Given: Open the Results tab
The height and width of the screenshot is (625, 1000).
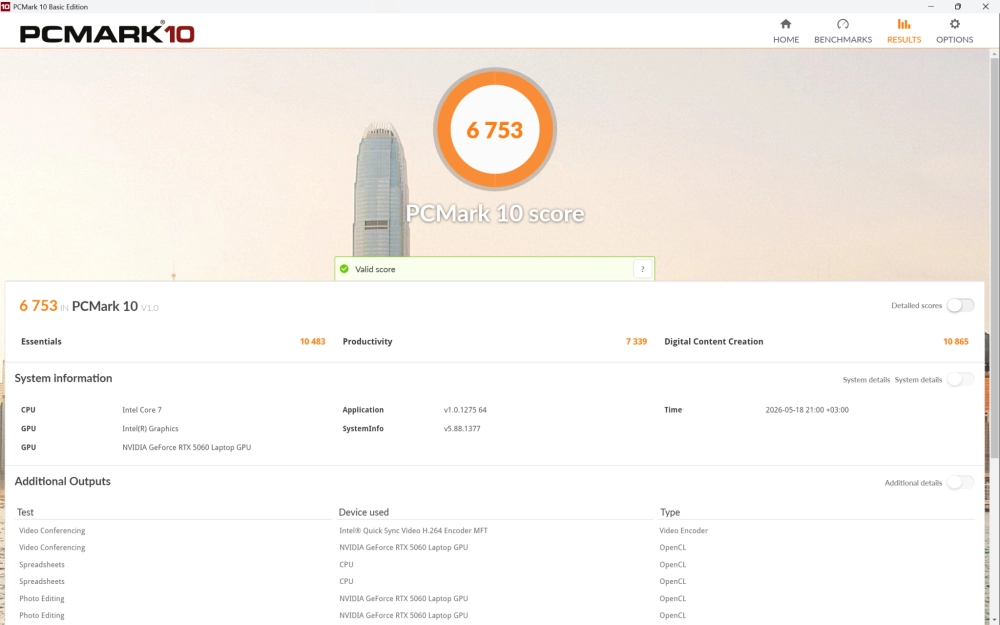Looking at the screenshot, I should 904,31.
